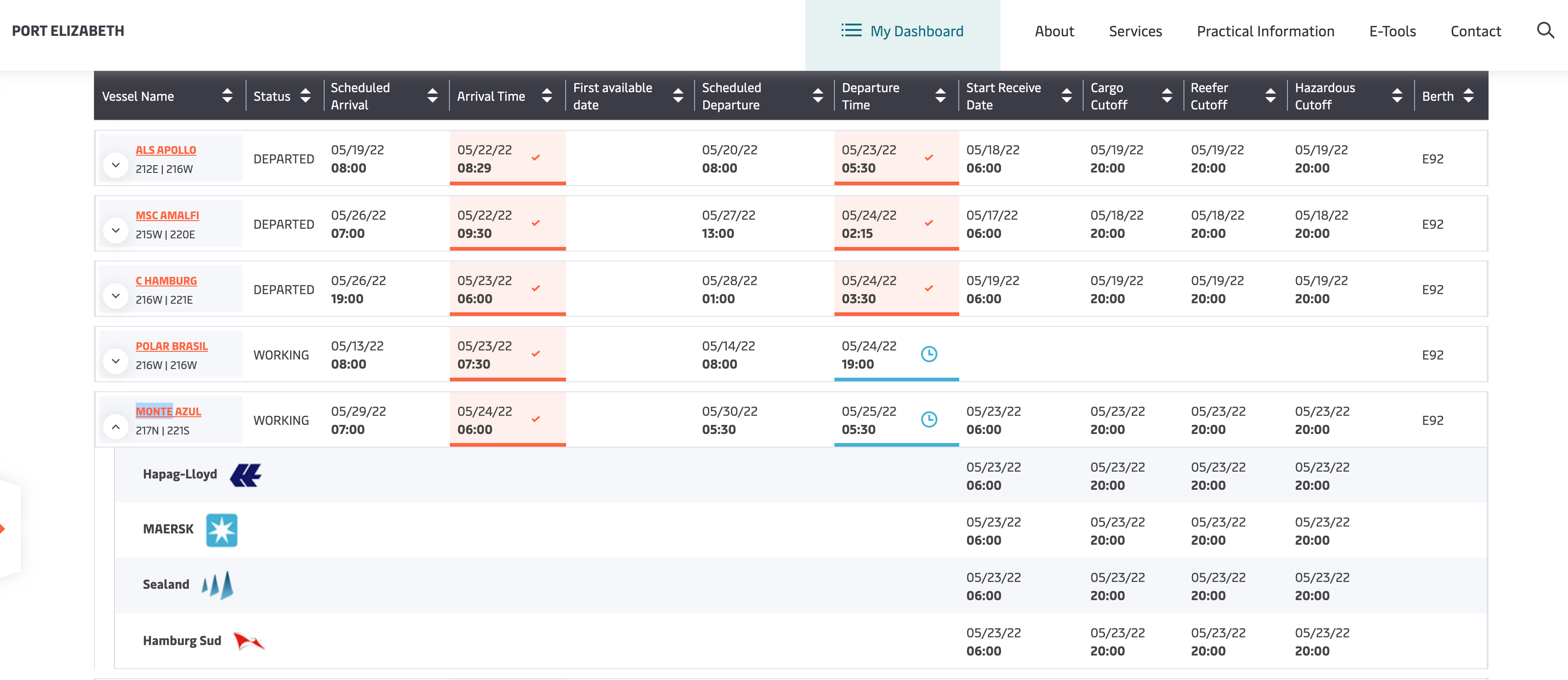The image size is (1568, 680).
Task: Open the MONTE AZUL vessel link
Action: click(168, 412)
